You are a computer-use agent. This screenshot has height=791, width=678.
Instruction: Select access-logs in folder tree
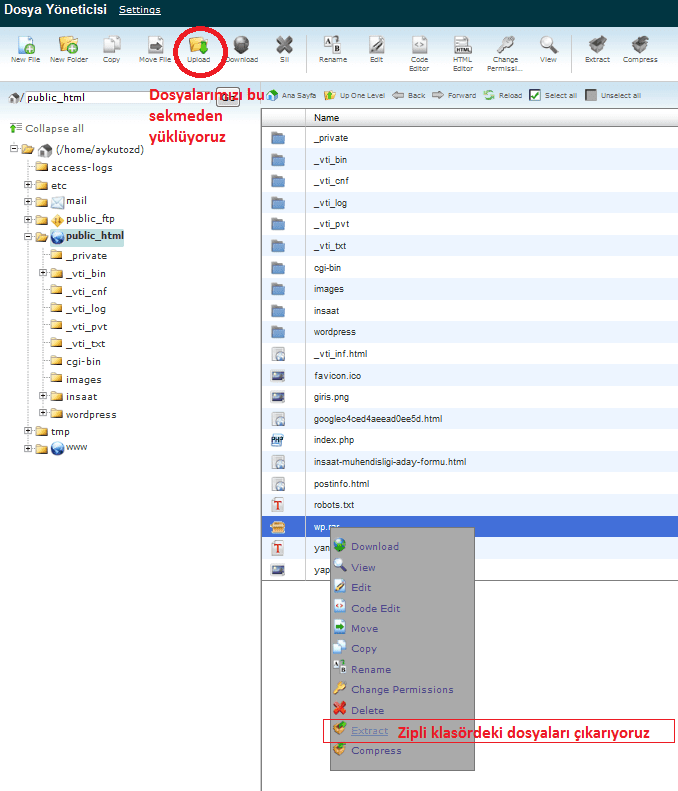point(82,167)
